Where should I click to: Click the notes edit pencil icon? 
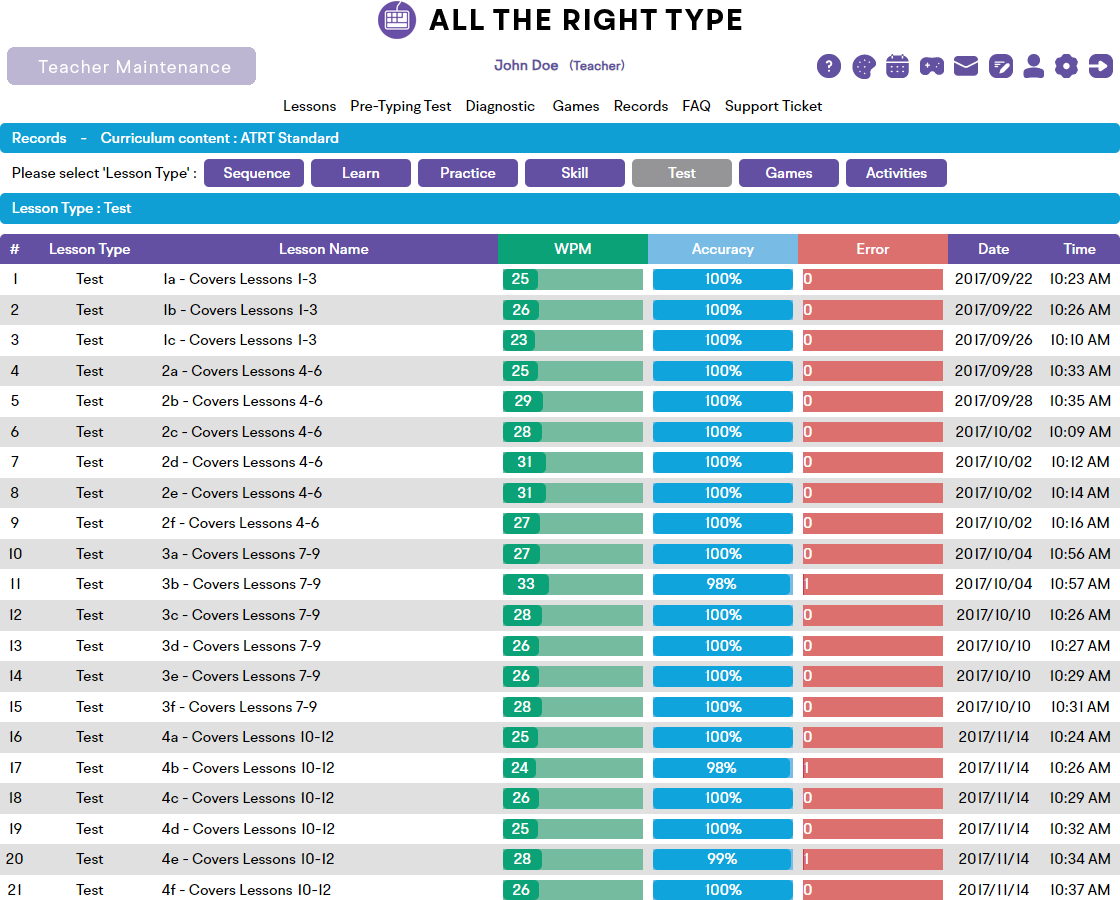(x=1001, y=66)
